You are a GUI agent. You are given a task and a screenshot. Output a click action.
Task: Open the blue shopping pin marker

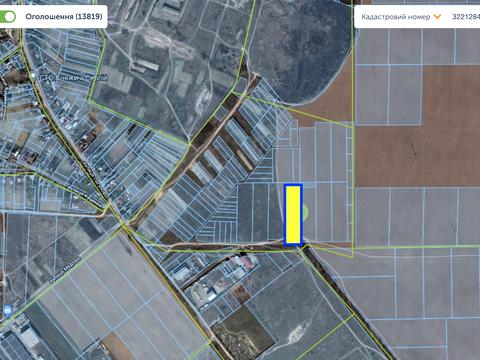pyautogui.click(x=7, y=311)
